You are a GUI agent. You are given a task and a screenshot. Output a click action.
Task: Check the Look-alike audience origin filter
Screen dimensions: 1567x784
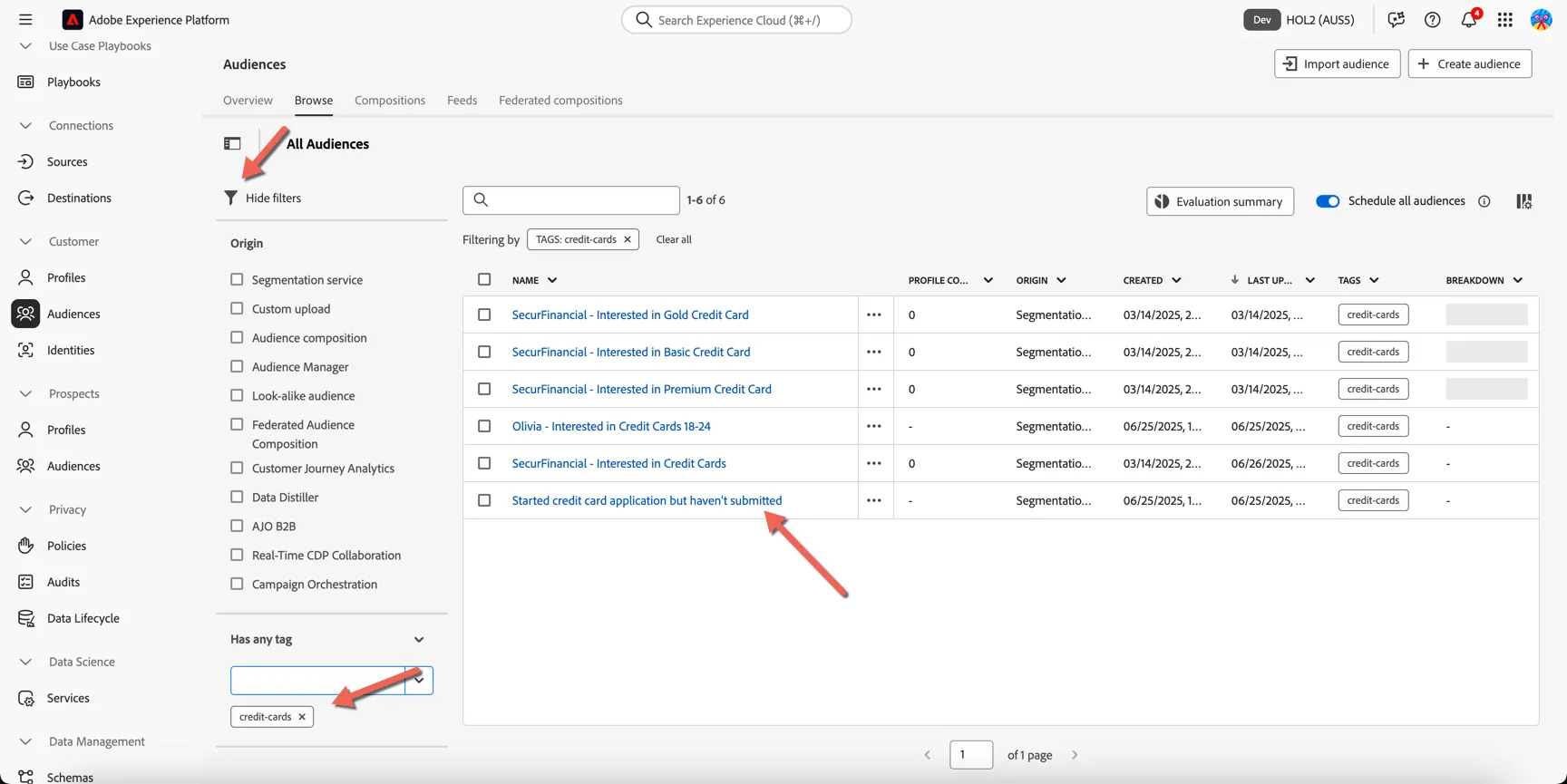point(237,395)
